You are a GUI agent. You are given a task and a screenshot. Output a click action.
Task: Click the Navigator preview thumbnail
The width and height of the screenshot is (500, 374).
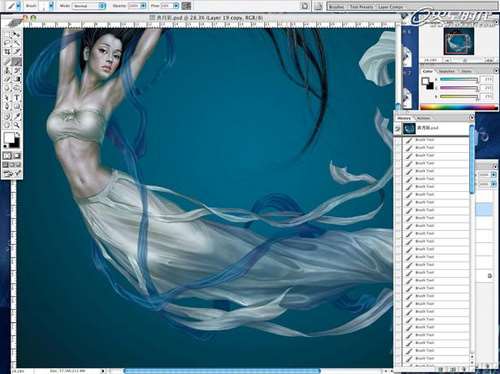tap(459, 41)
